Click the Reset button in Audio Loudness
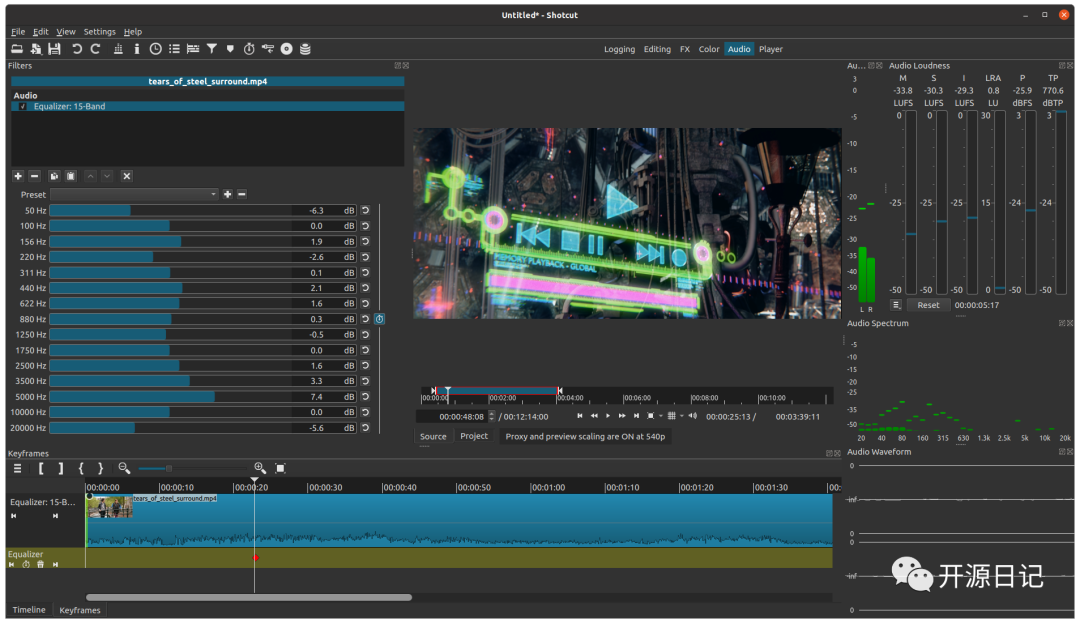 (928, 305)
